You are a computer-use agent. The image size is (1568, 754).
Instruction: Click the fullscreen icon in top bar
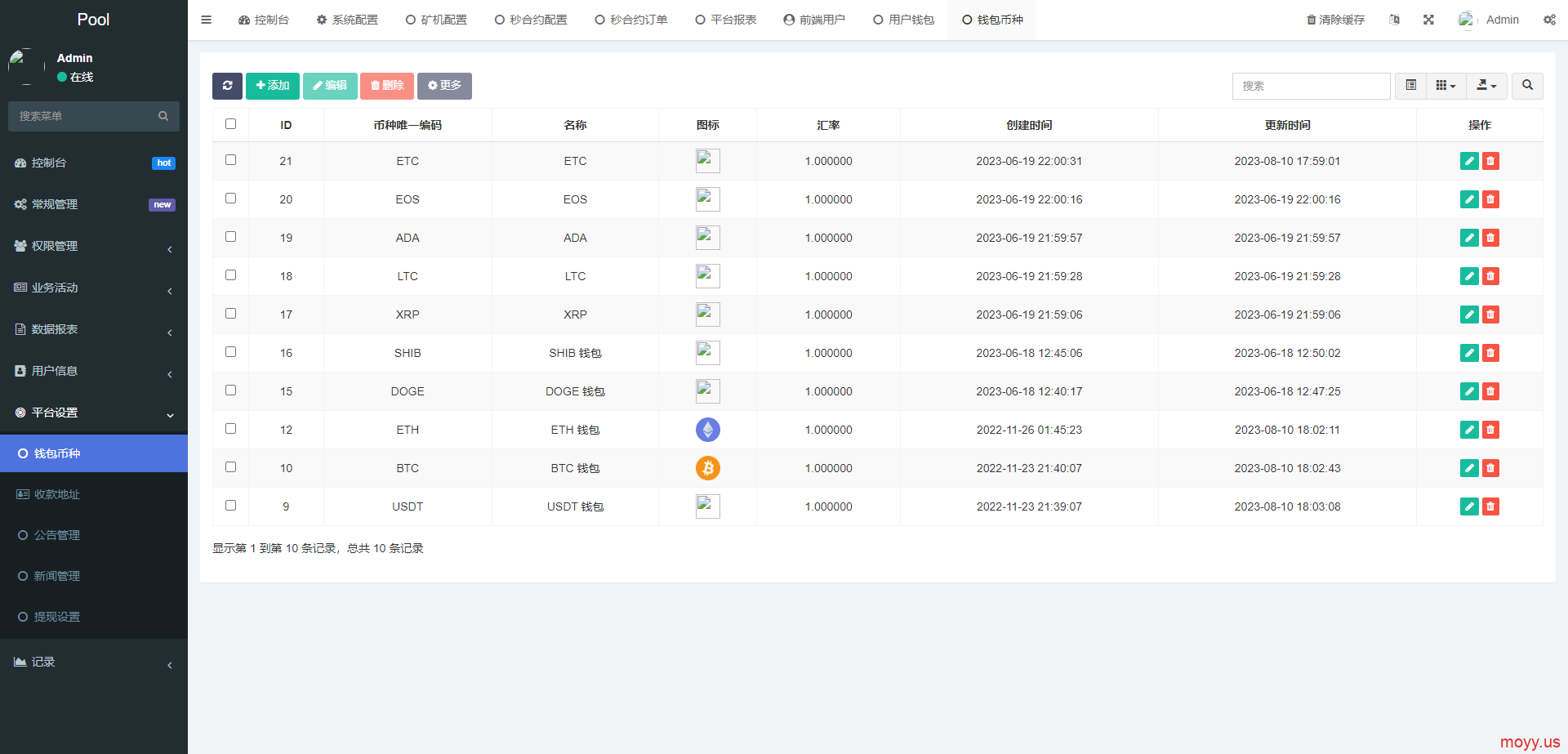click(1428, 20)
